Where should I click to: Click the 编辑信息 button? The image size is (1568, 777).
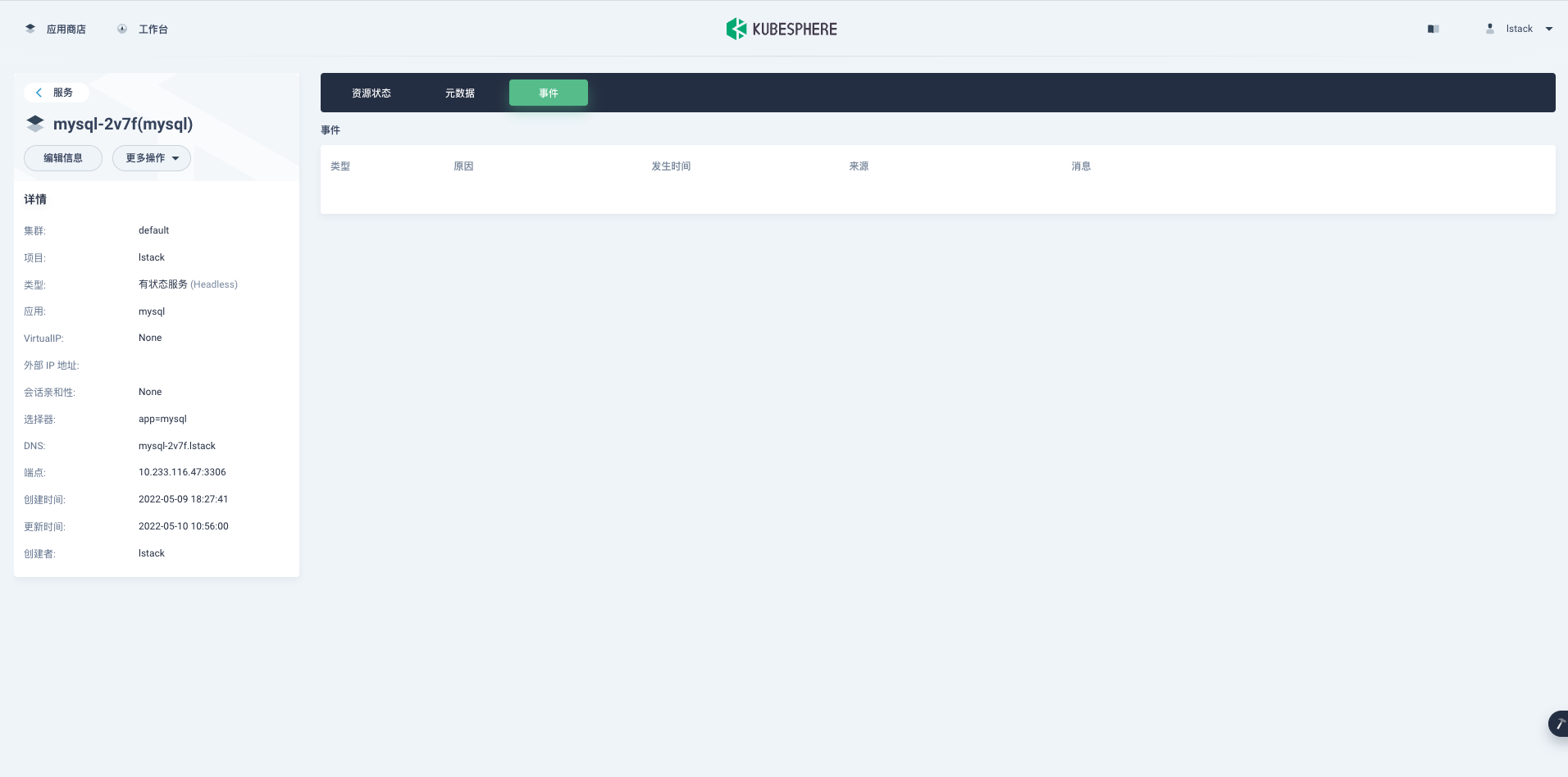coord(63,158)
